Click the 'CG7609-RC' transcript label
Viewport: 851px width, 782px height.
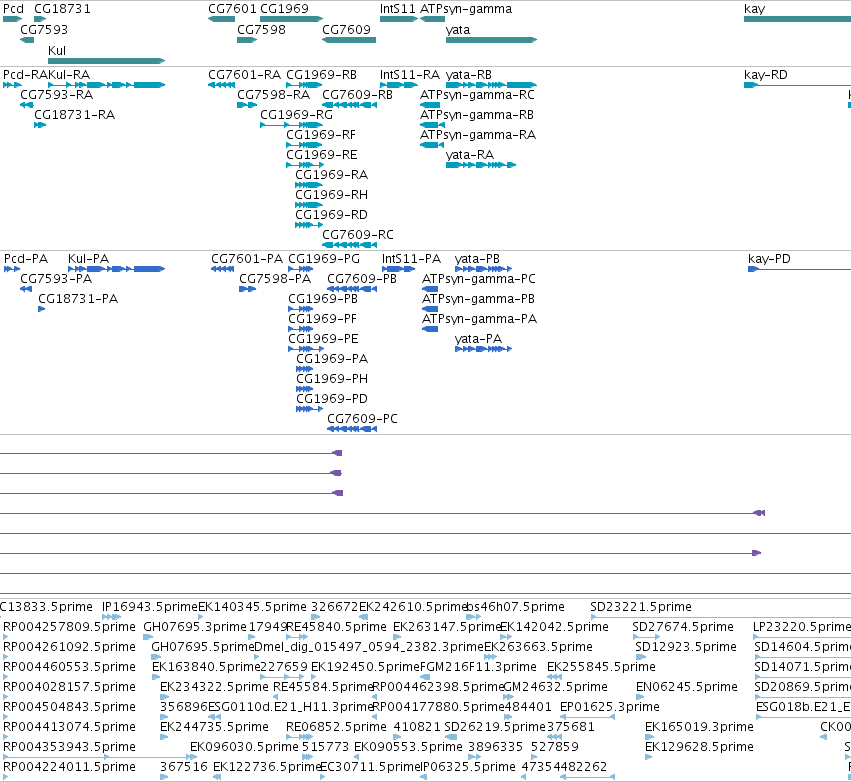358,235
